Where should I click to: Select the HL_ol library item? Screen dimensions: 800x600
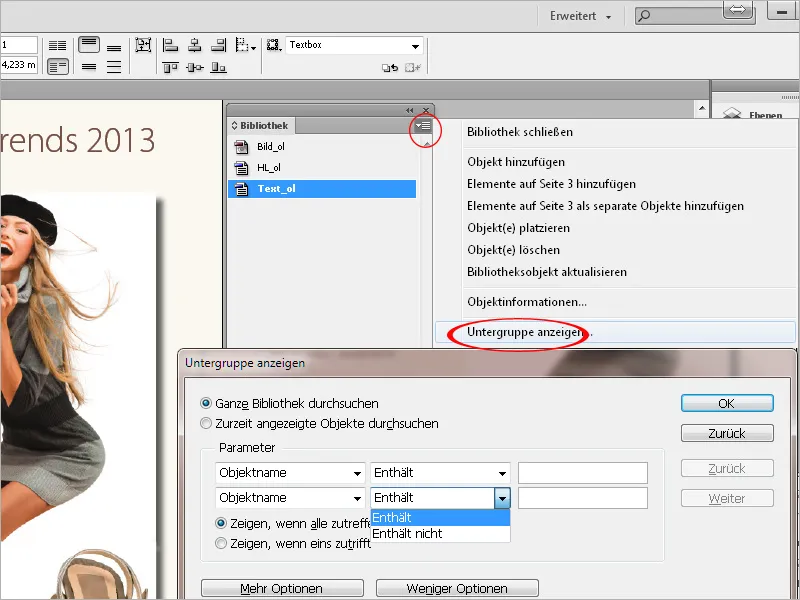point(321,168)
